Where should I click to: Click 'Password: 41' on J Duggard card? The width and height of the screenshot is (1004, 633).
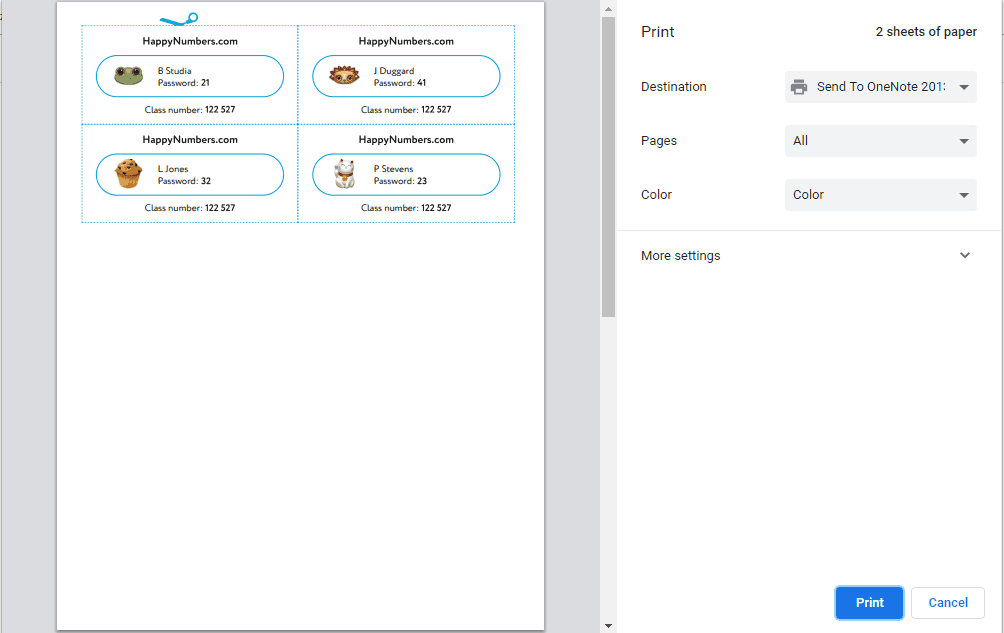click(x=400, y=83)
